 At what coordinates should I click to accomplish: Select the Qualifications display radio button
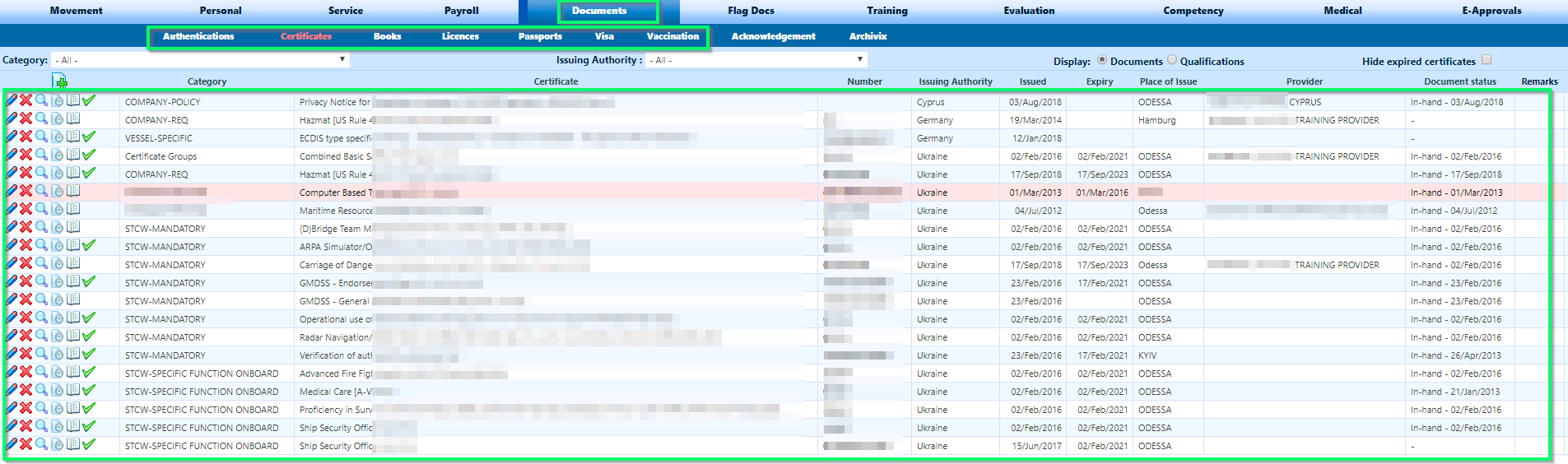(1172, 60)
